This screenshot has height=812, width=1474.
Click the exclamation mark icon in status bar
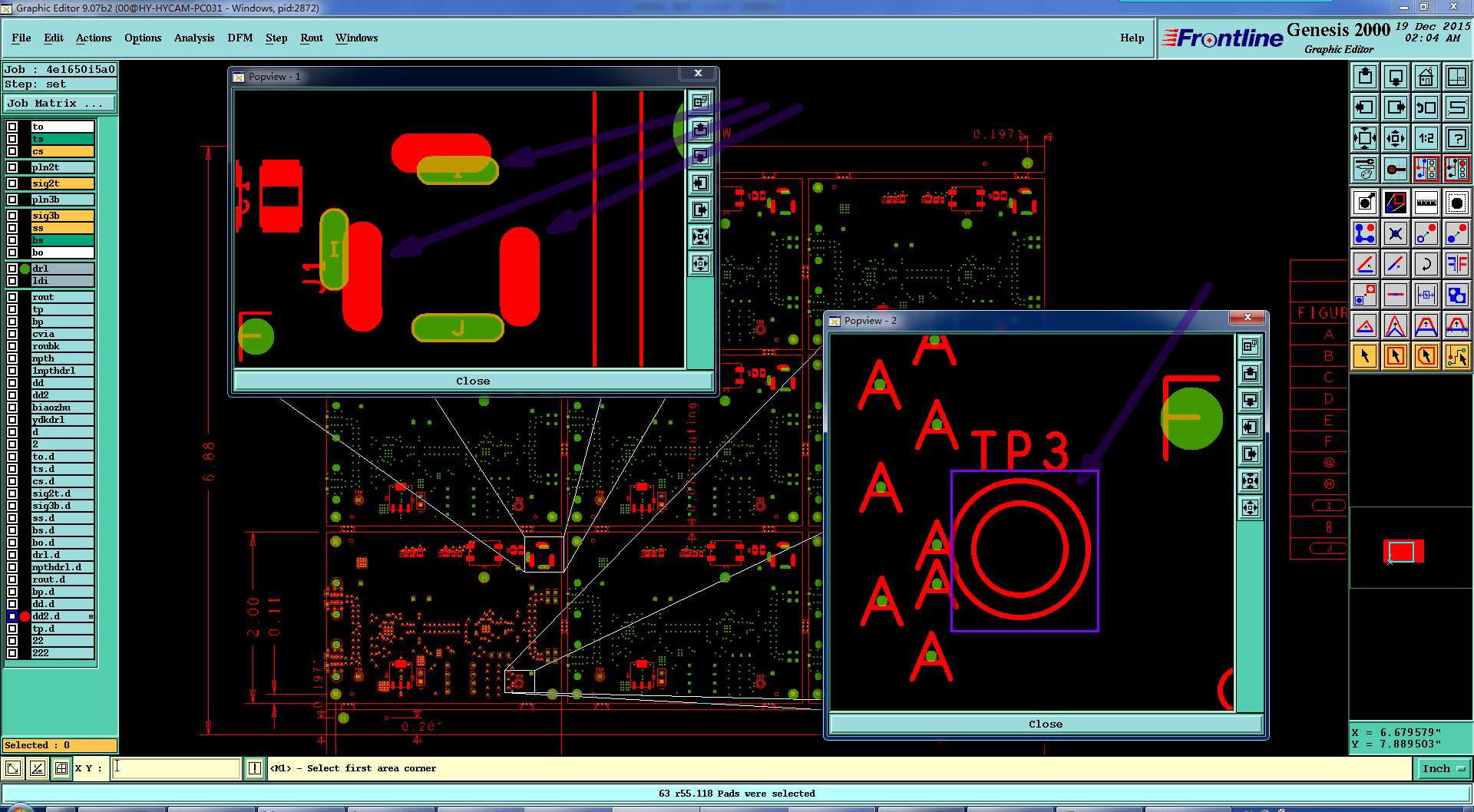(x=255, y=768)
